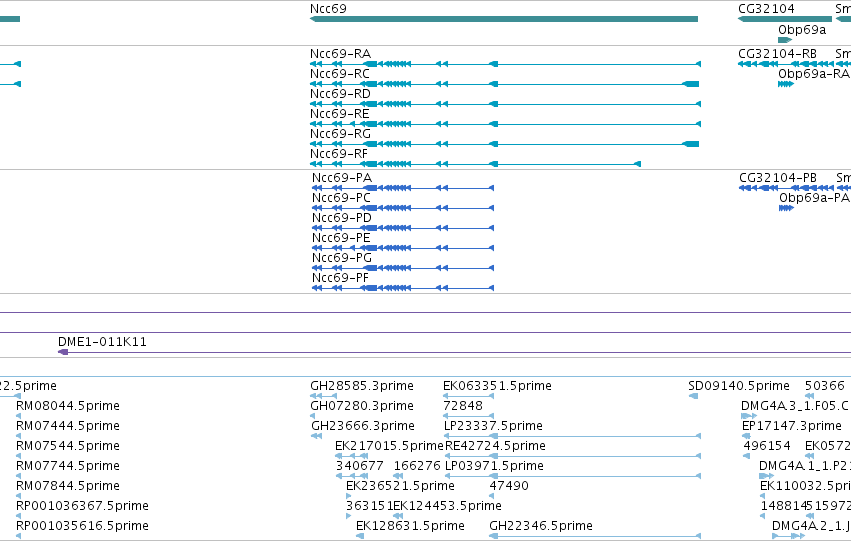Click the Ncc69-PA protein label

342,178
